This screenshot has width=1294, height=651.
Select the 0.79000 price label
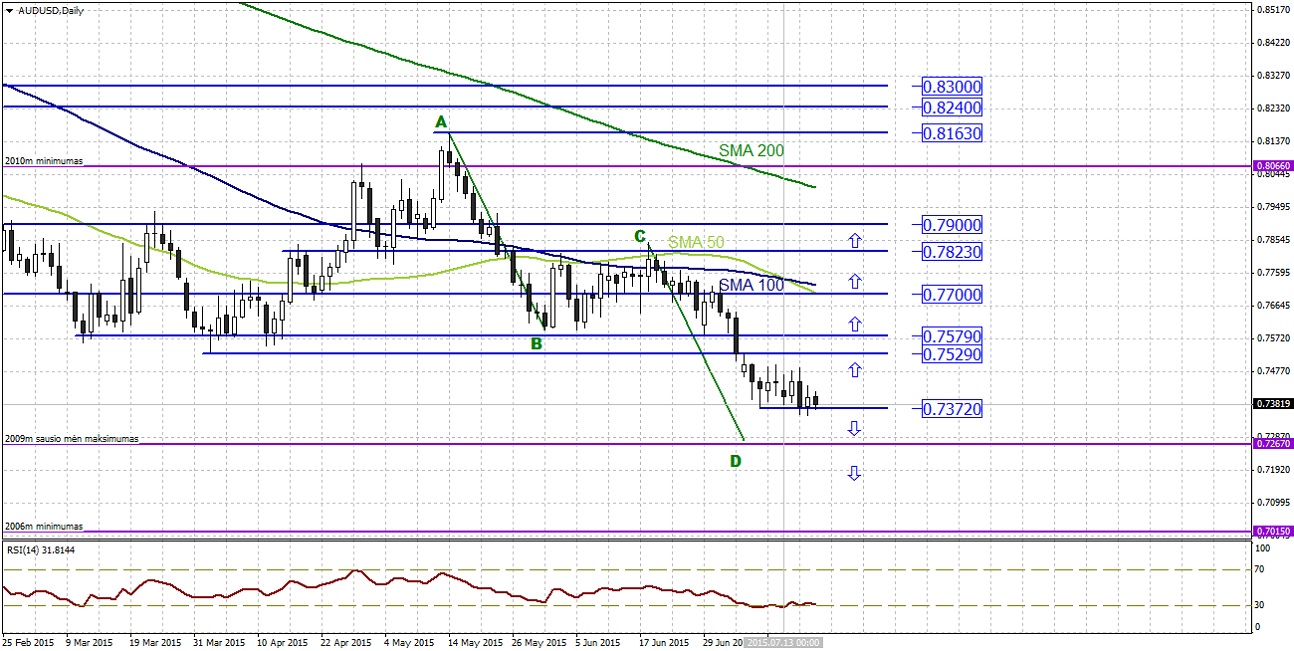click(x=951, y=226)
